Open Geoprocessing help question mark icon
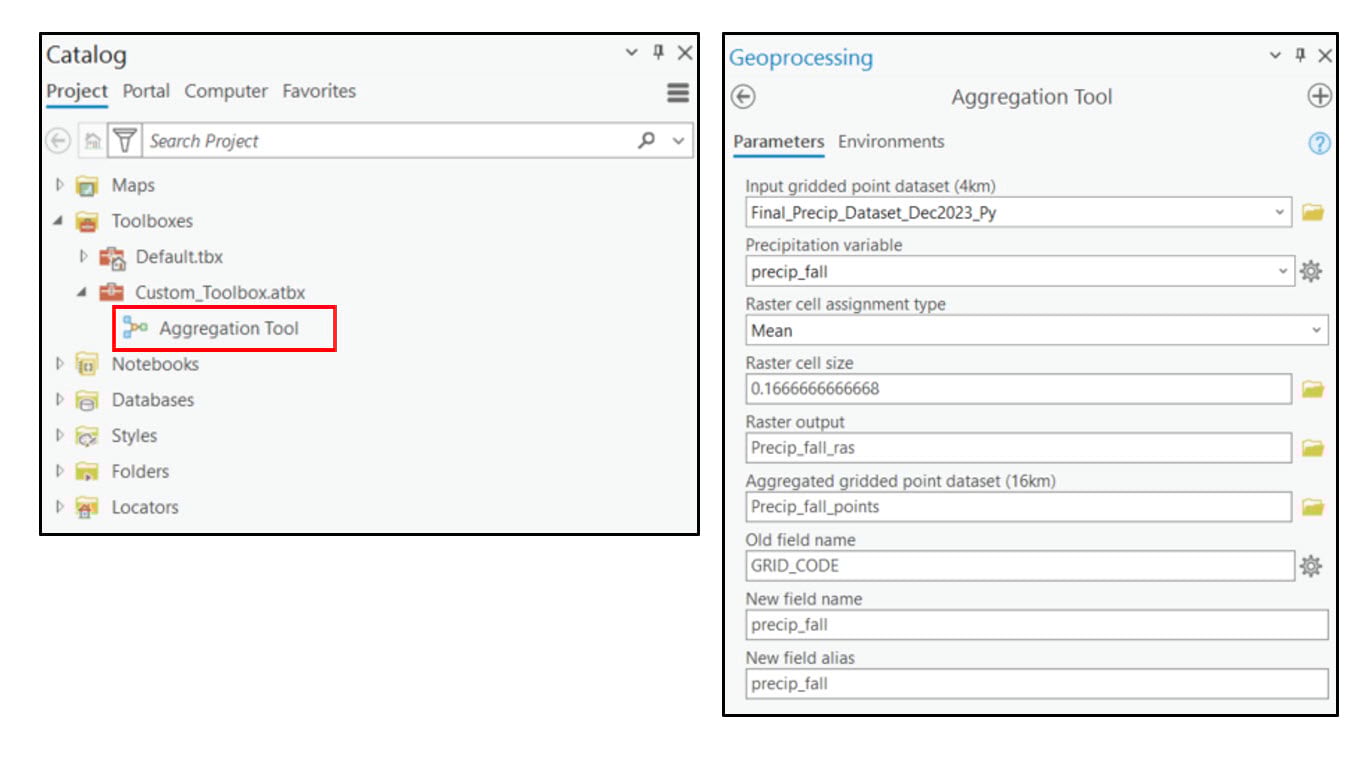The height and width of the screenshot is (760, 1362). point(1319,143)
